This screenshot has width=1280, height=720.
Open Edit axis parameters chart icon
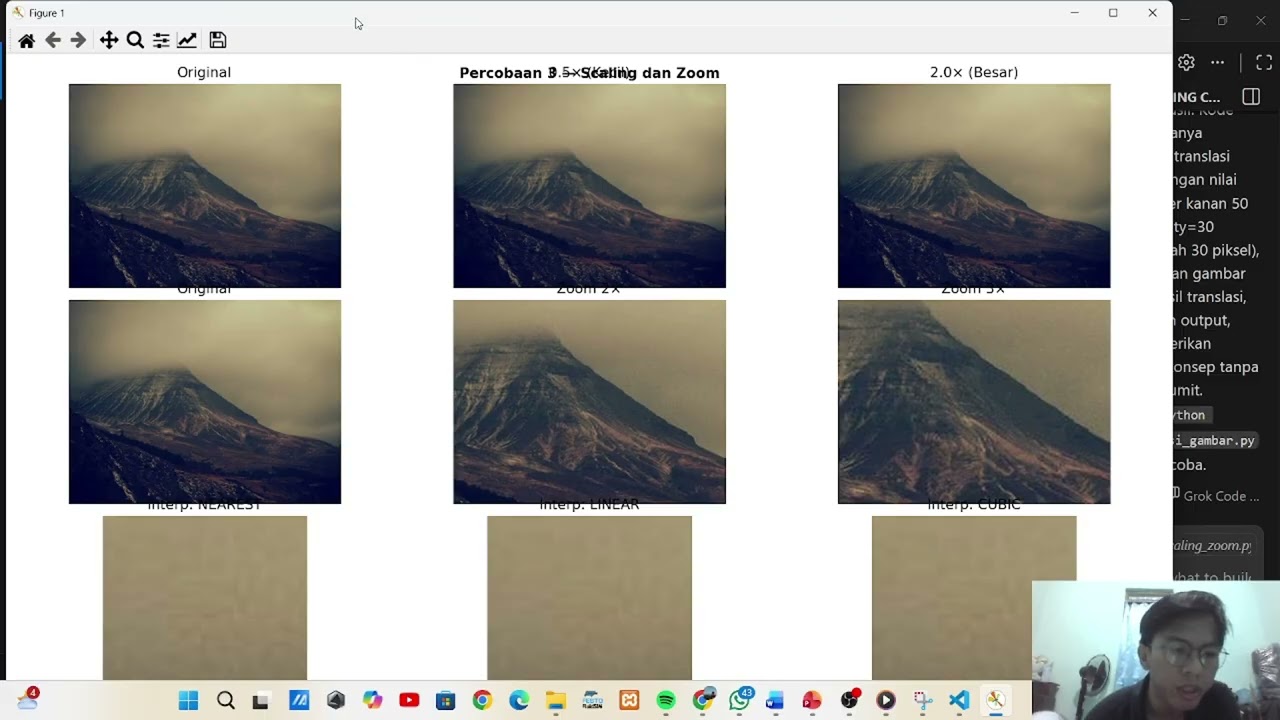tap(187, 40)
